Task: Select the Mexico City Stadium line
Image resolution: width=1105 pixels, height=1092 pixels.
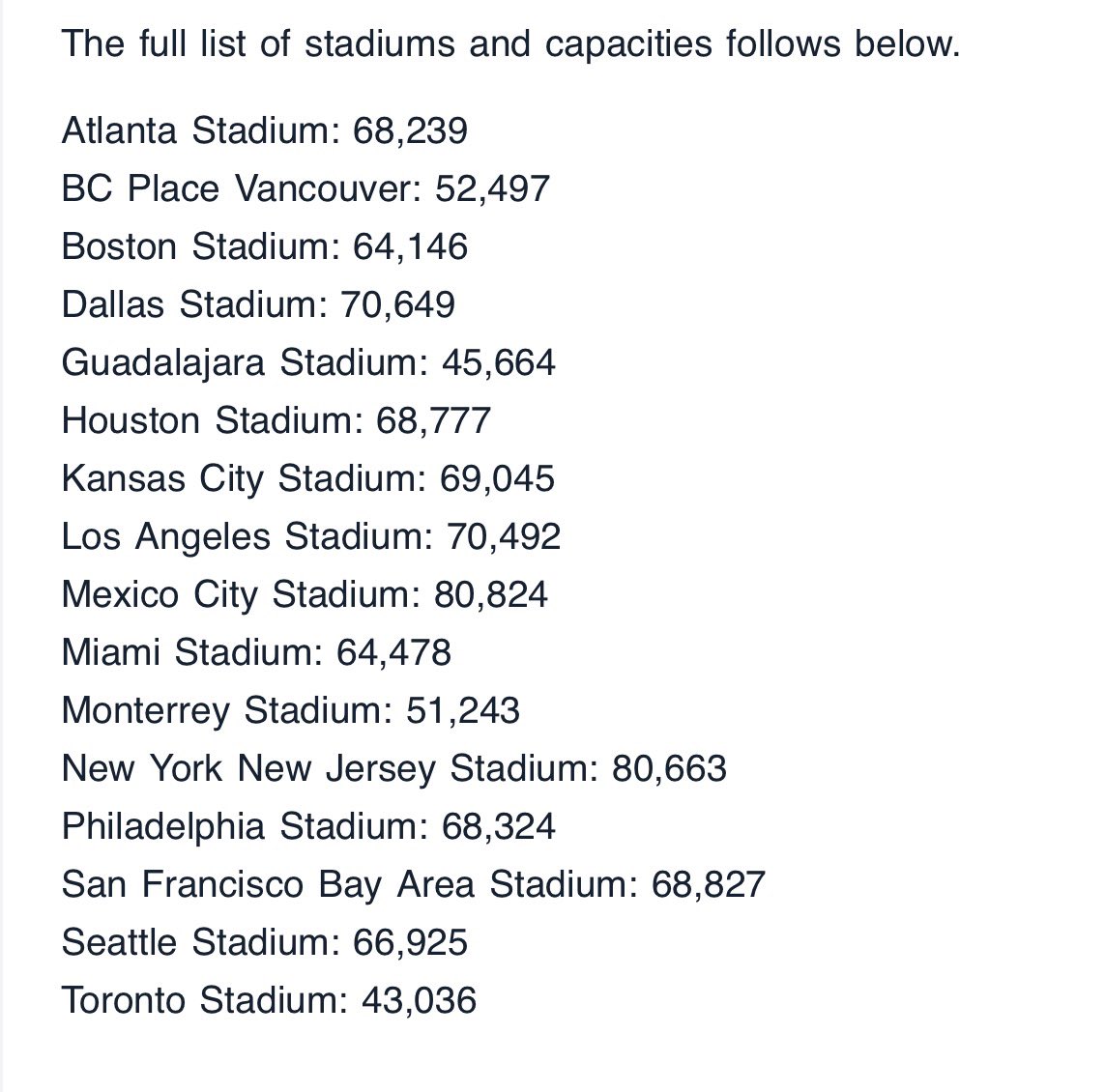Action: [x=305, y=594]
